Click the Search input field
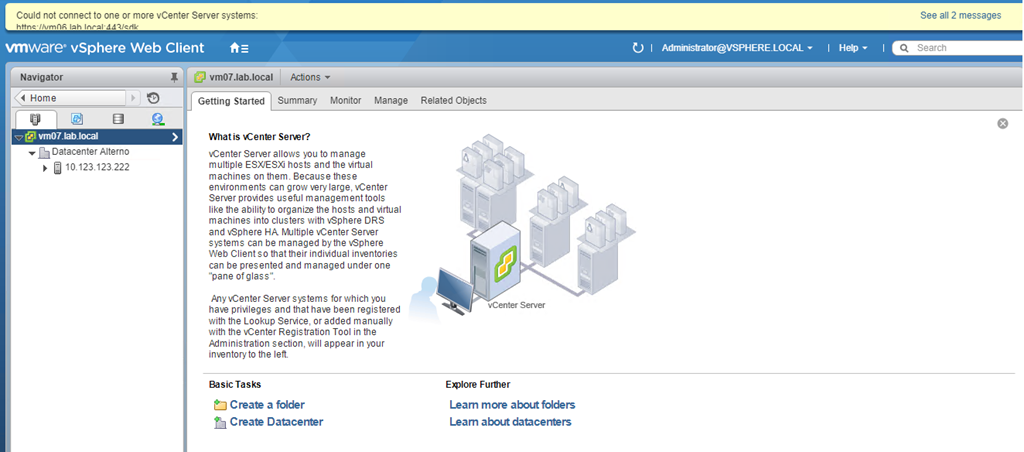The width and height of the screenshot is (1024, 452). (965, 48)
